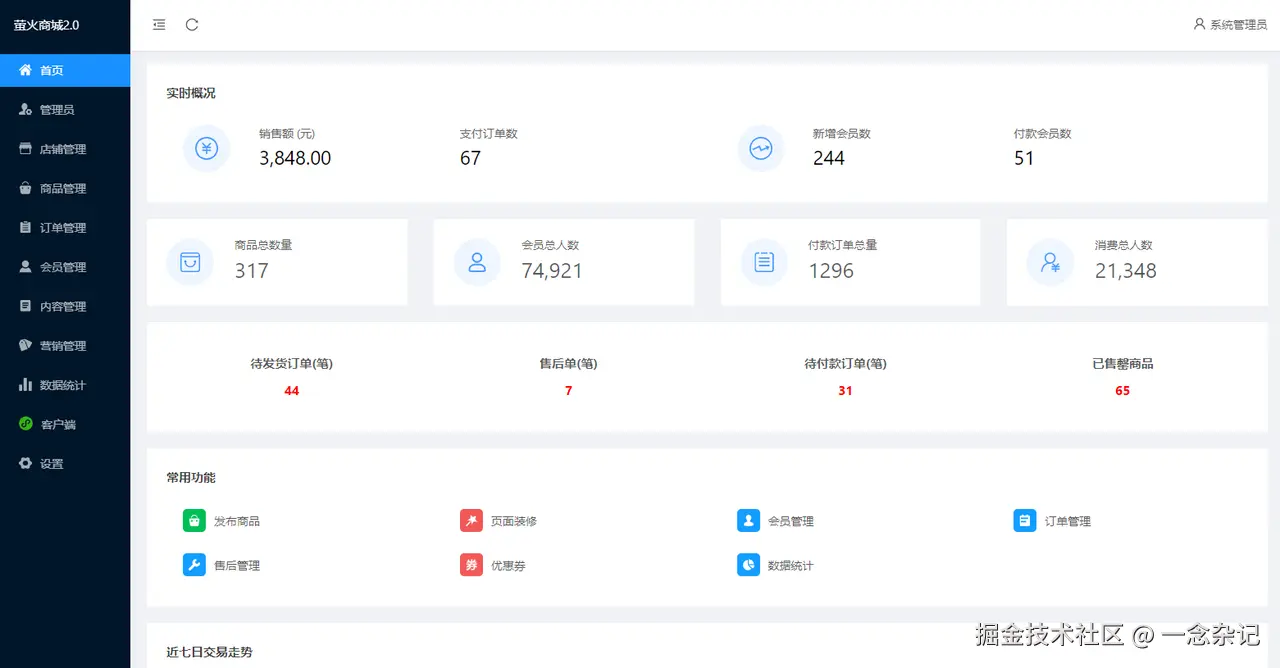The image size is (1280, 668).
Task: Click the 常用功能 section heading
Action: point(191,478)
